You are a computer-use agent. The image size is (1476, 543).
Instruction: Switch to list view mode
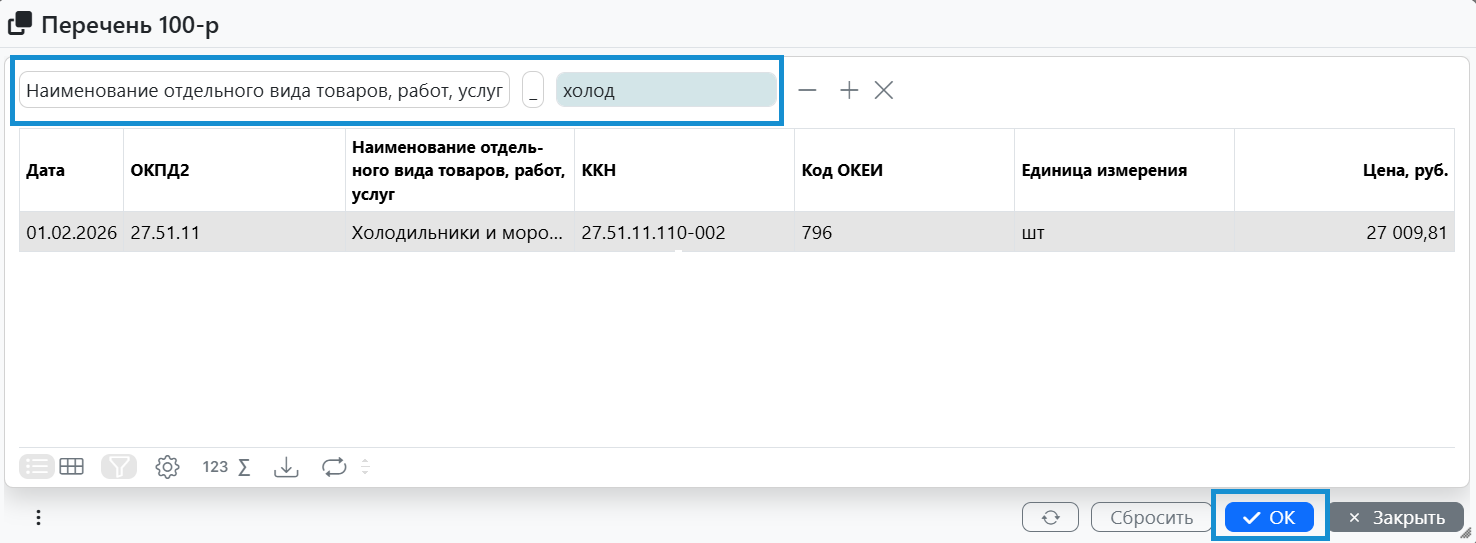coord(37,466)
